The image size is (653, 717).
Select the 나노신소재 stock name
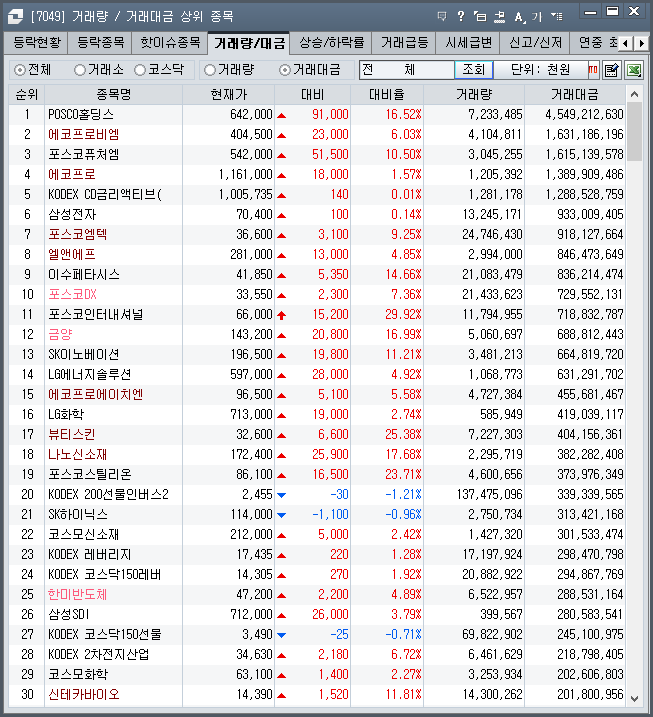tap(78, 455)
